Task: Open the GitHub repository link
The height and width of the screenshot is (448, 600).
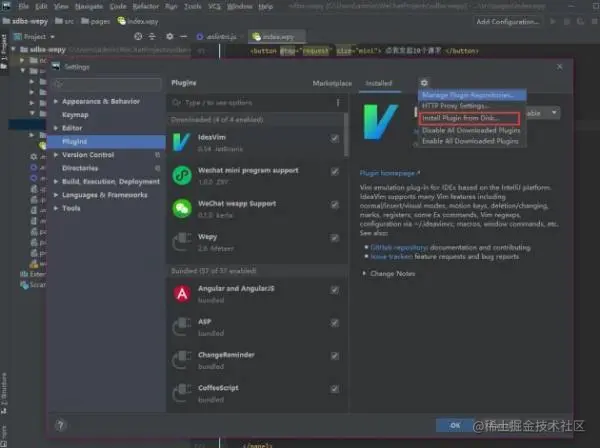Action: coord(399,248)
